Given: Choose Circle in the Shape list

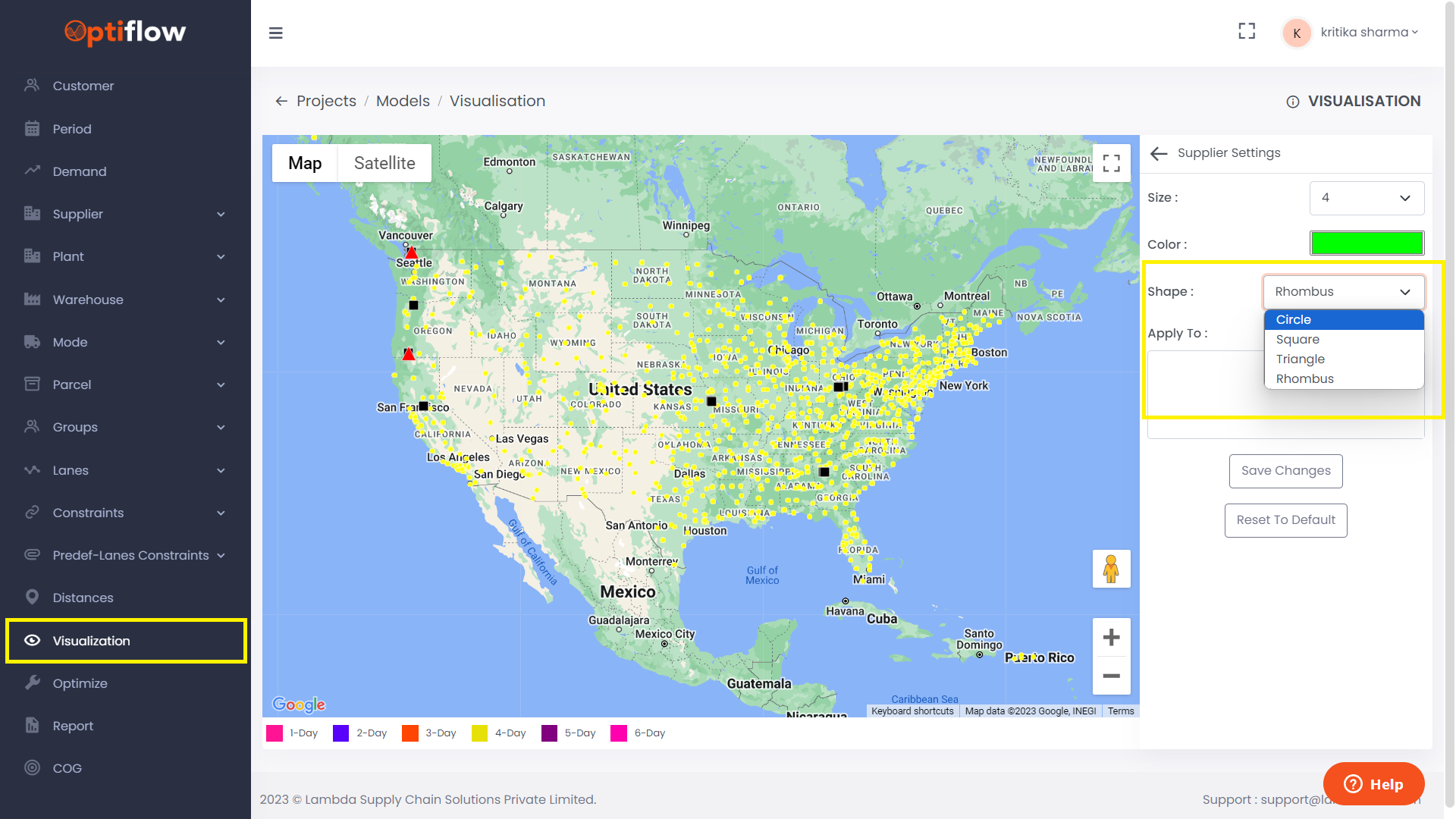Looking at the screenshot, I should [x=1293, y=320].
